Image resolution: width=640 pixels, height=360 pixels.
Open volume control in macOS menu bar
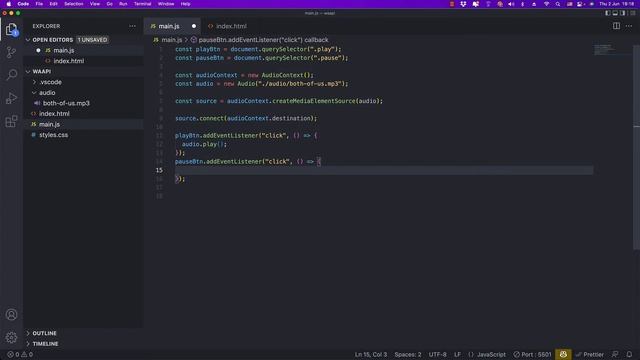511,4
